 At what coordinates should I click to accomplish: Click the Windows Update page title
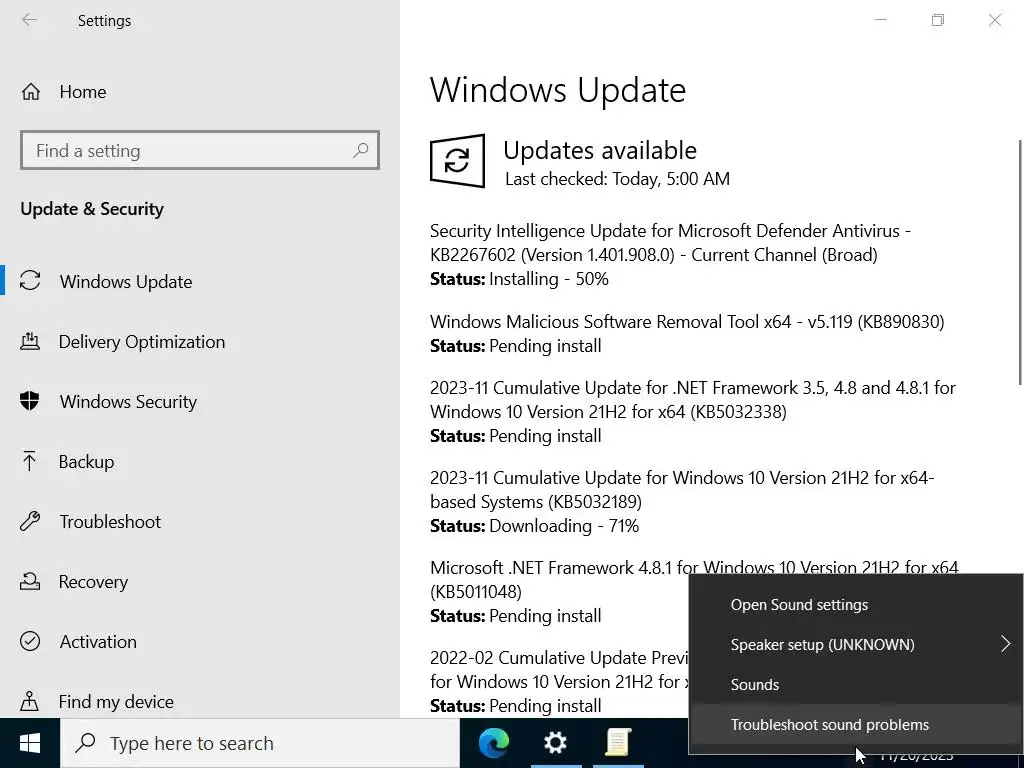(558, 90)
